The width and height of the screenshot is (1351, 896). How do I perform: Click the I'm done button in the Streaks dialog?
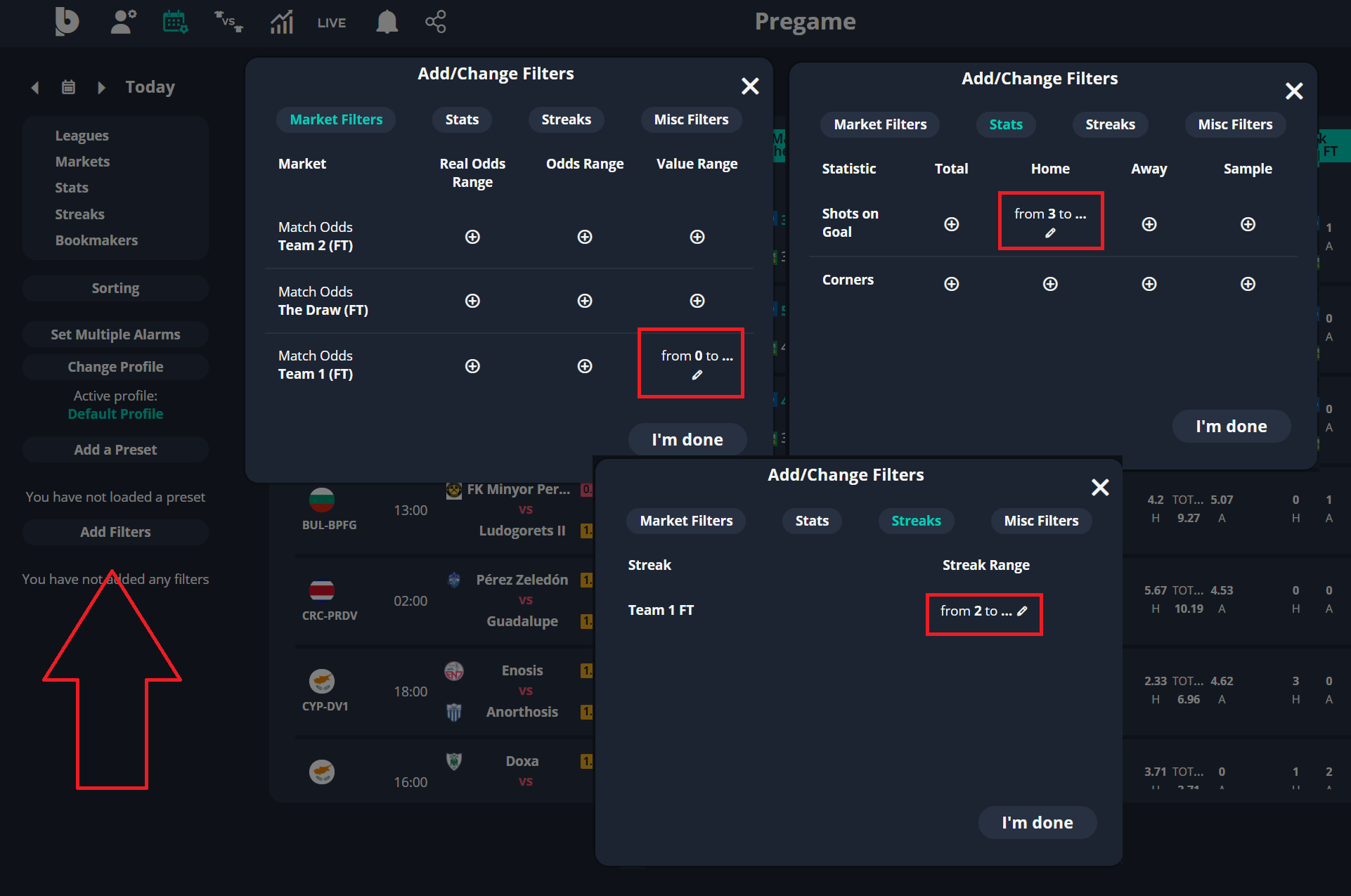tap(1037, 822)
